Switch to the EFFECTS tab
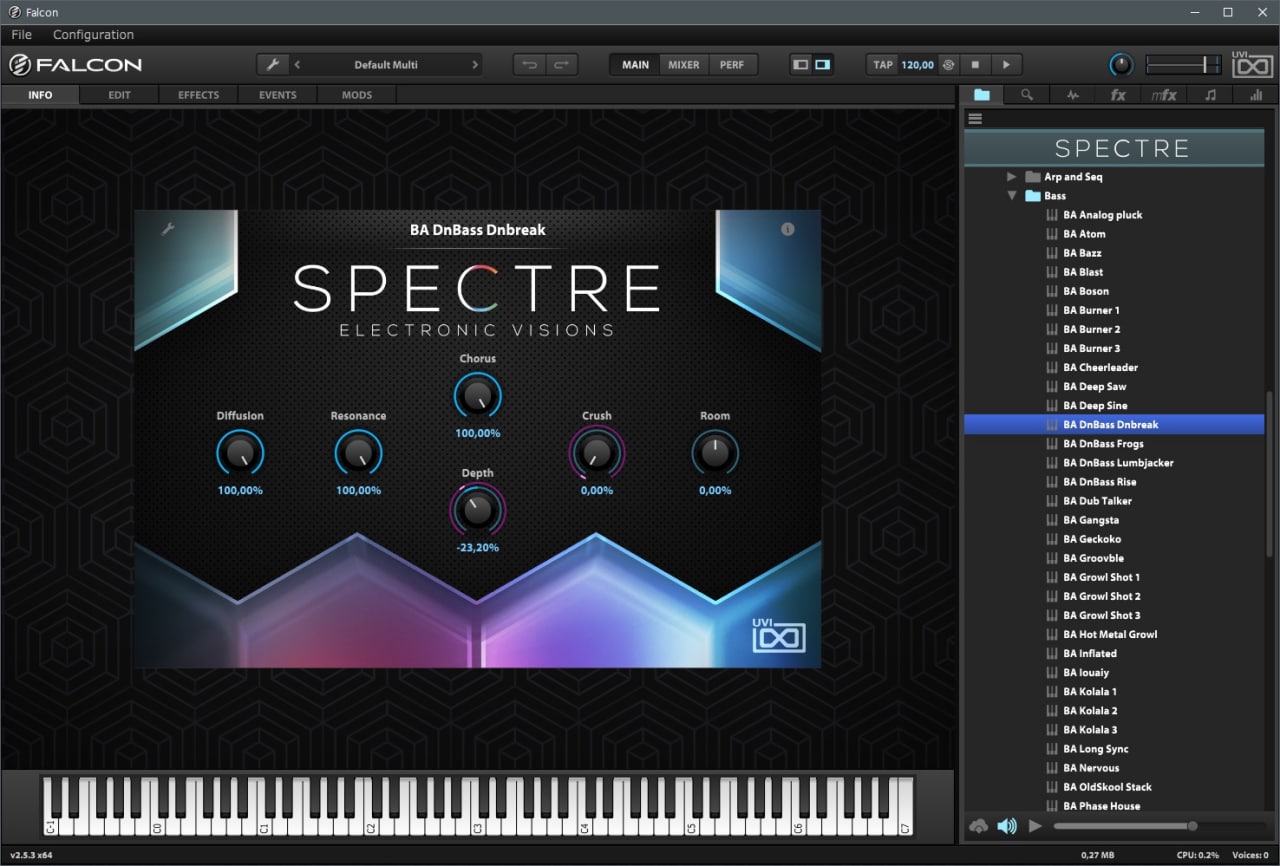This screenshot has height=866, width=1280. tap(198, 95)
